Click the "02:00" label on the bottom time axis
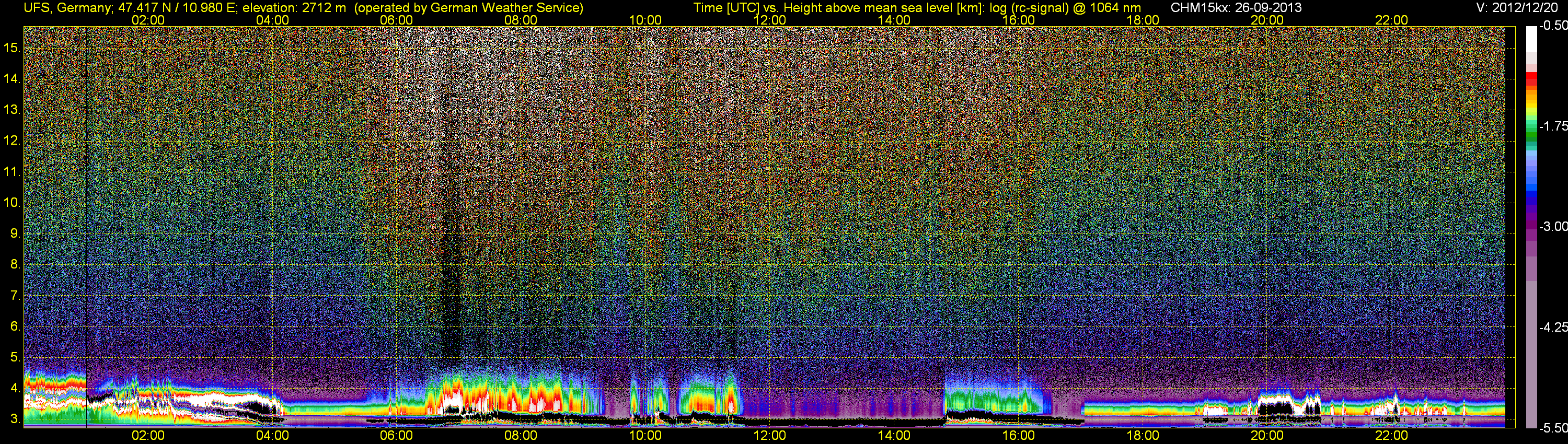This screenshot has width=1568, height=444. 148,436
